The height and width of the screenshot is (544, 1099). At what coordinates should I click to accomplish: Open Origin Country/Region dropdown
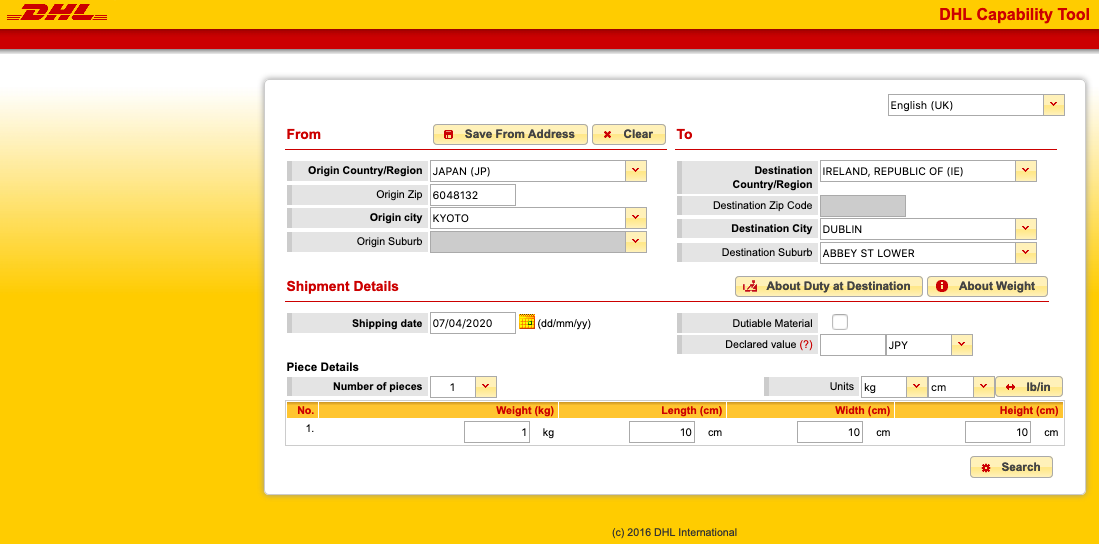[x=636, y=171]
